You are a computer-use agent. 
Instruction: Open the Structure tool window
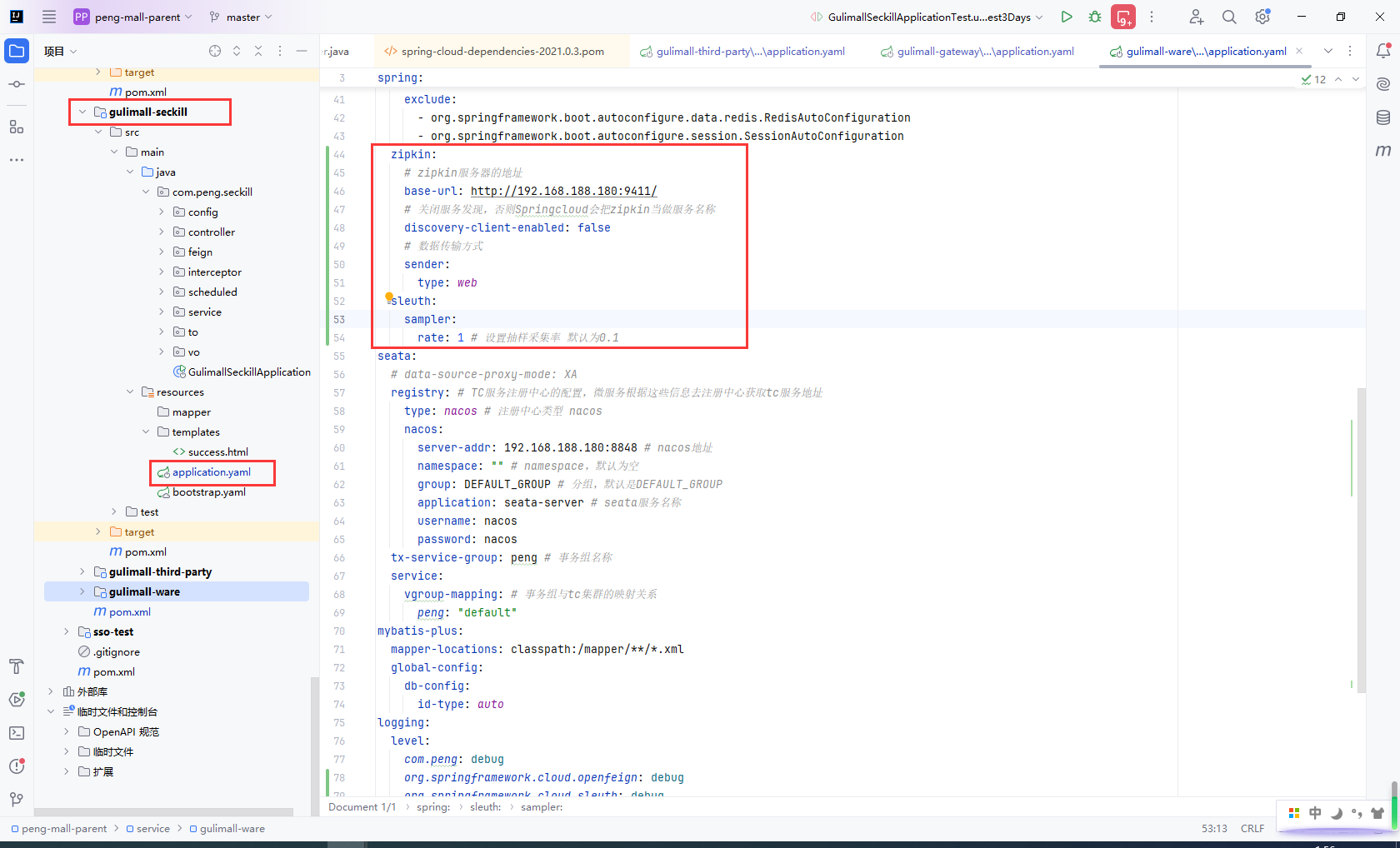click(x=17, y=127)
